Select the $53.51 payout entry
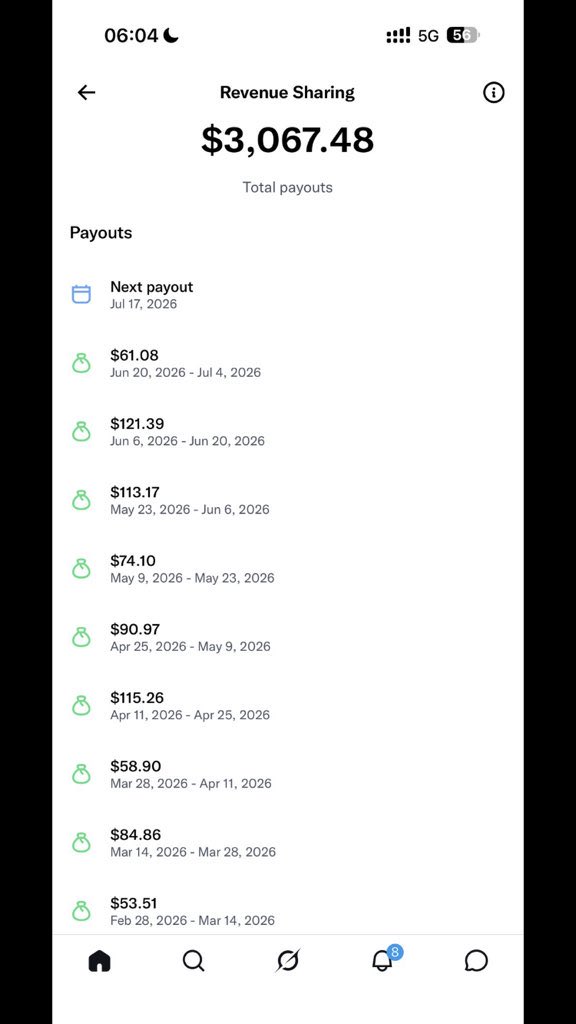This screenshot has width=576, height=1024. [x=288, y=910]
